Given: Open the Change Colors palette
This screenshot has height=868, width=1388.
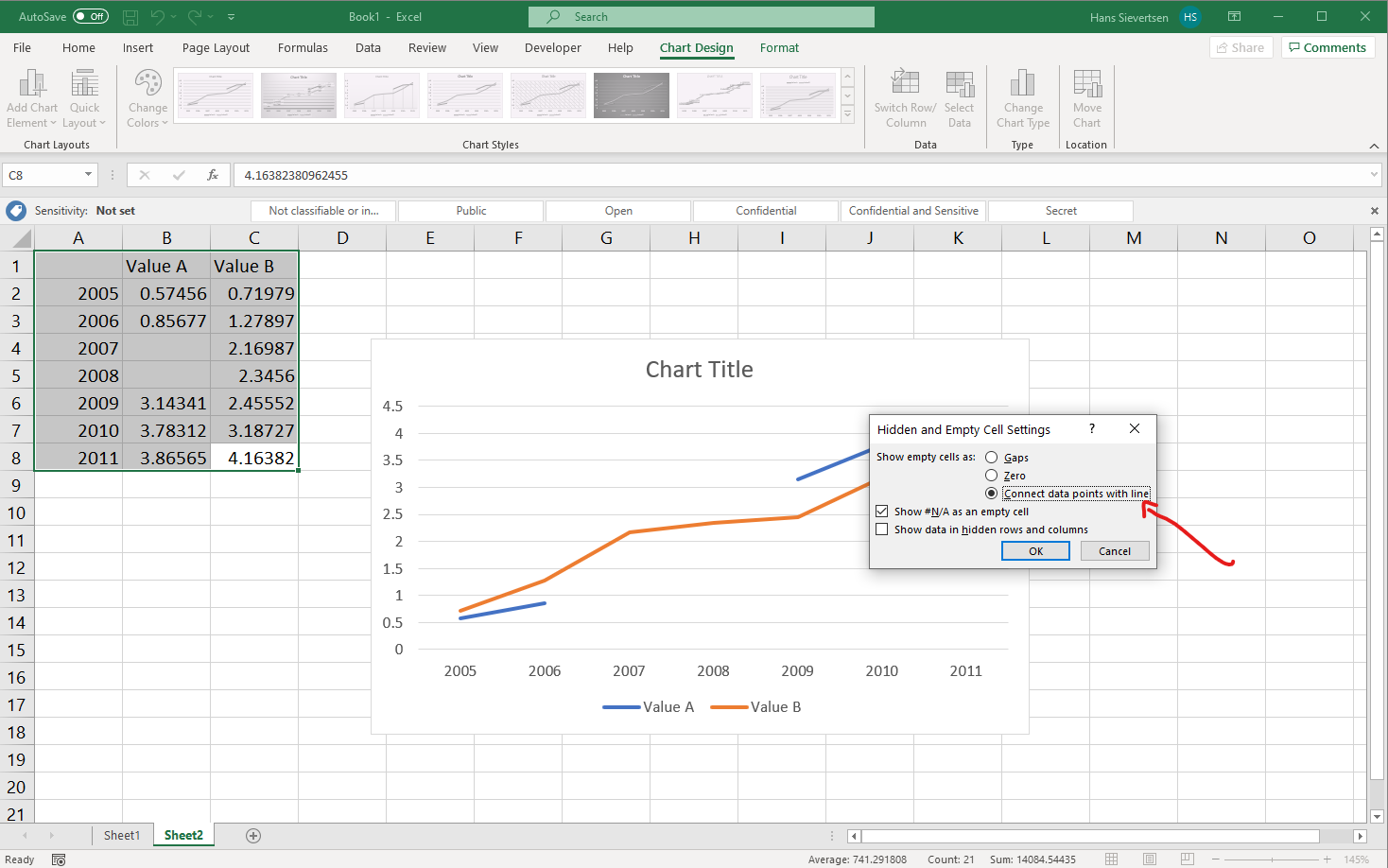Looking at the screenshot, I should pos(147,98).
